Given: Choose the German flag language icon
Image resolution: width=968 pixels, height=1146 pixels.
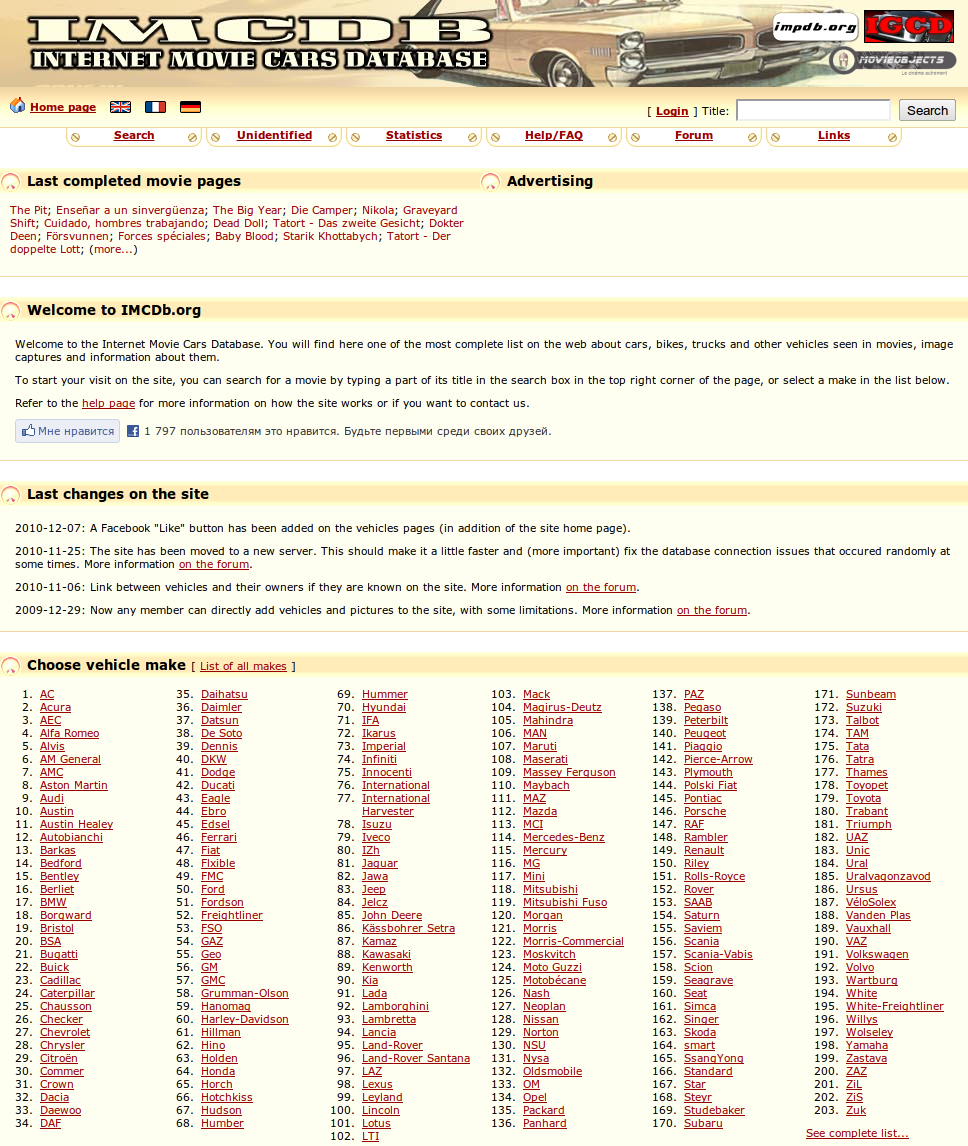Looking at the screenshot, I should [x=190, y=107].
